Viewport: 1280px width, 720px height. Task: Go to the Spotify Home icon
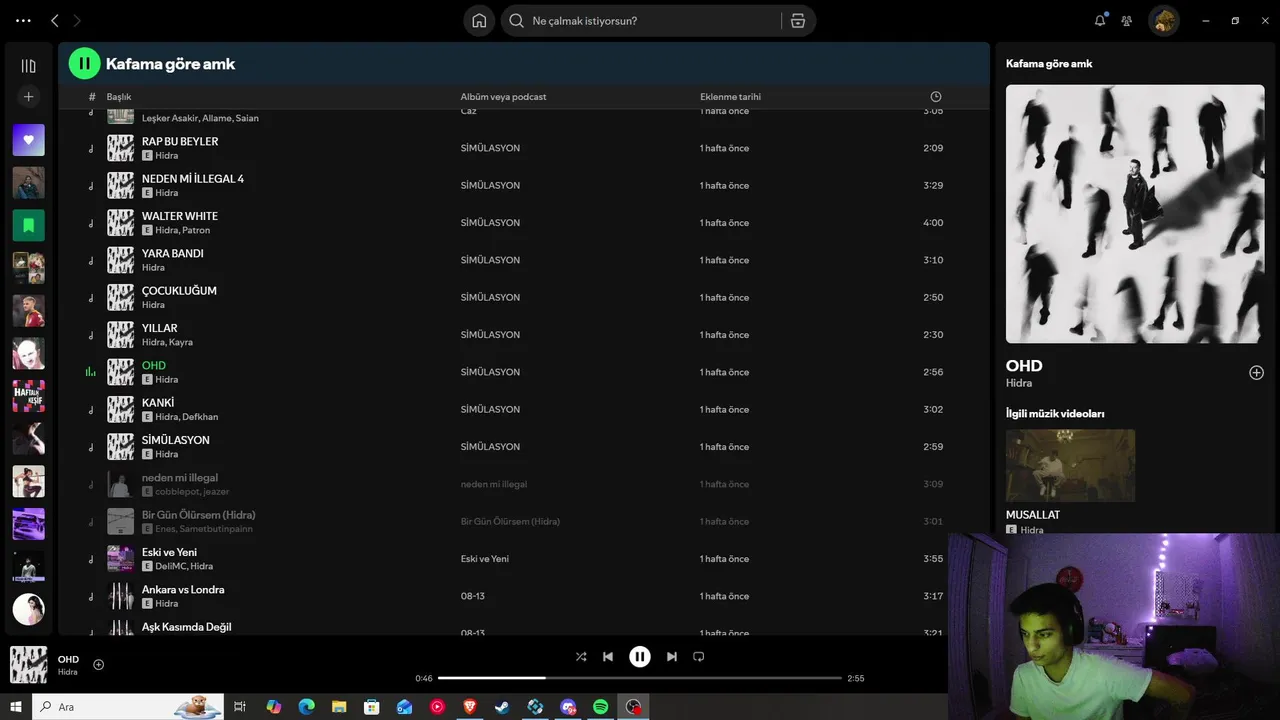[x=479, y=21]
